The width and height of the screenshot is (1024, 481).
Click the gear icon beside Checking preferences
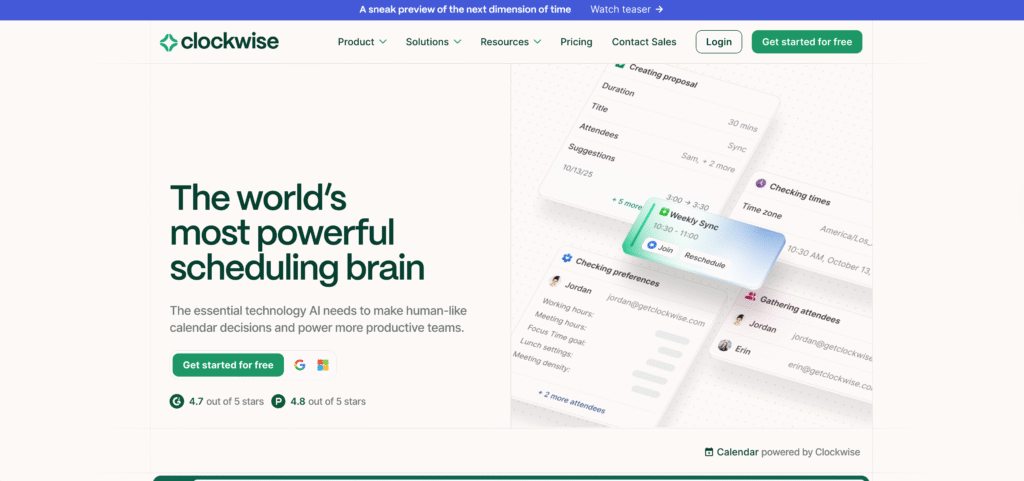point(566,258)
